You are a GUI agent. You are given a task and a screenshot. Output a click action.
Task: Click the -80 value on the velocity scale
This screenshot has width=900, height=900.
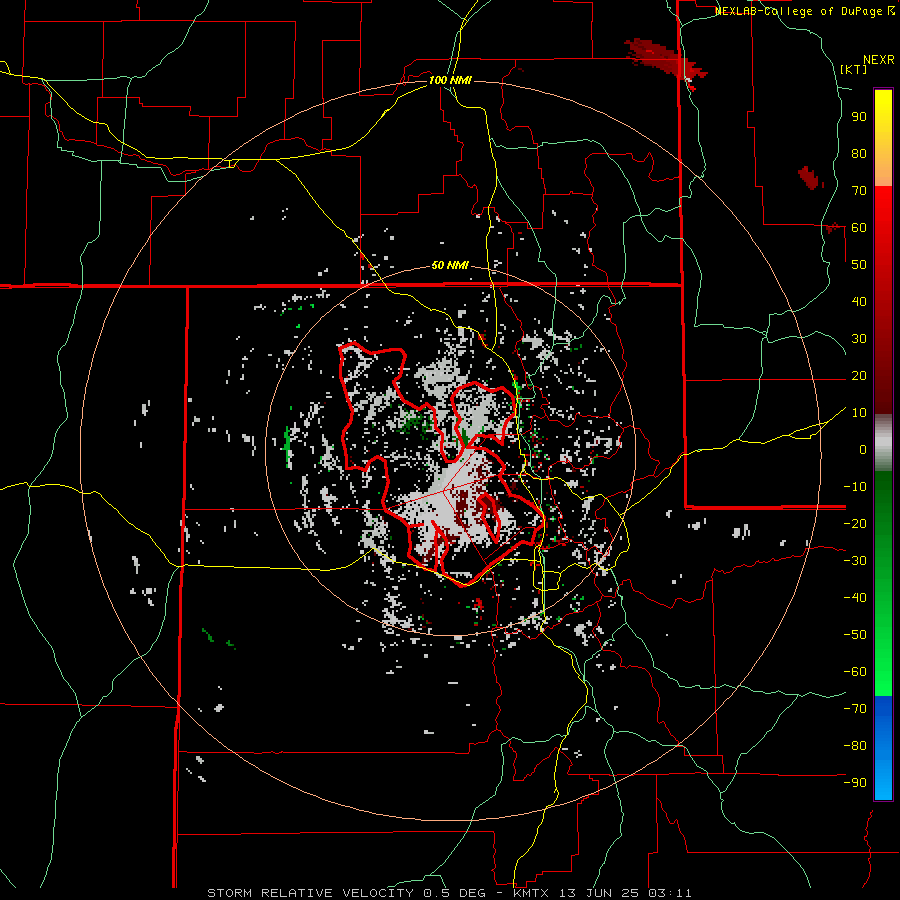[x=855, y=746]
